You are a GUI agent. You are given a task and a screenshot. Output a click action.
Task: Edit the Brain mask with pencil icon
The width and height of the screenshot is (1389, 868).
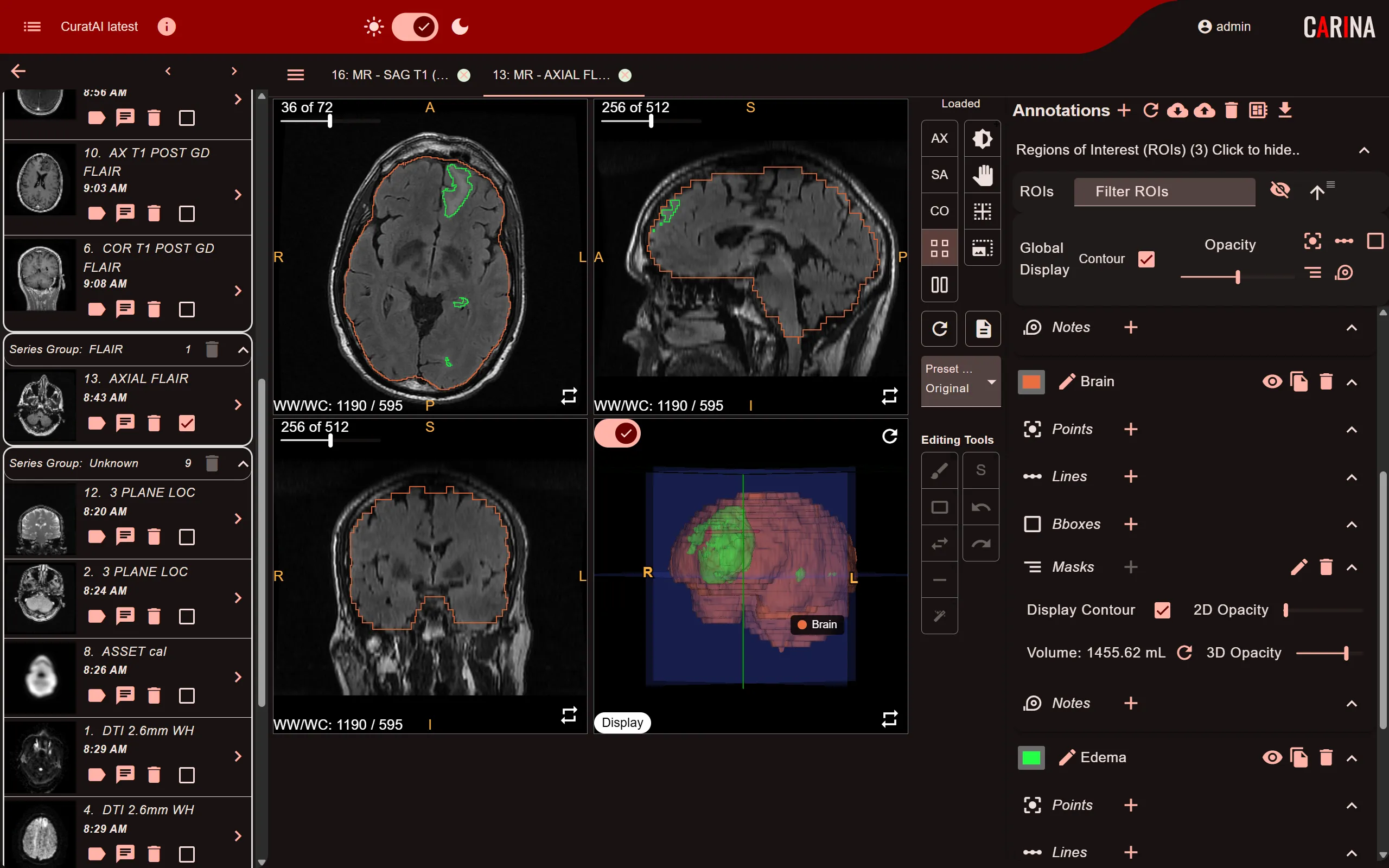1299,567
